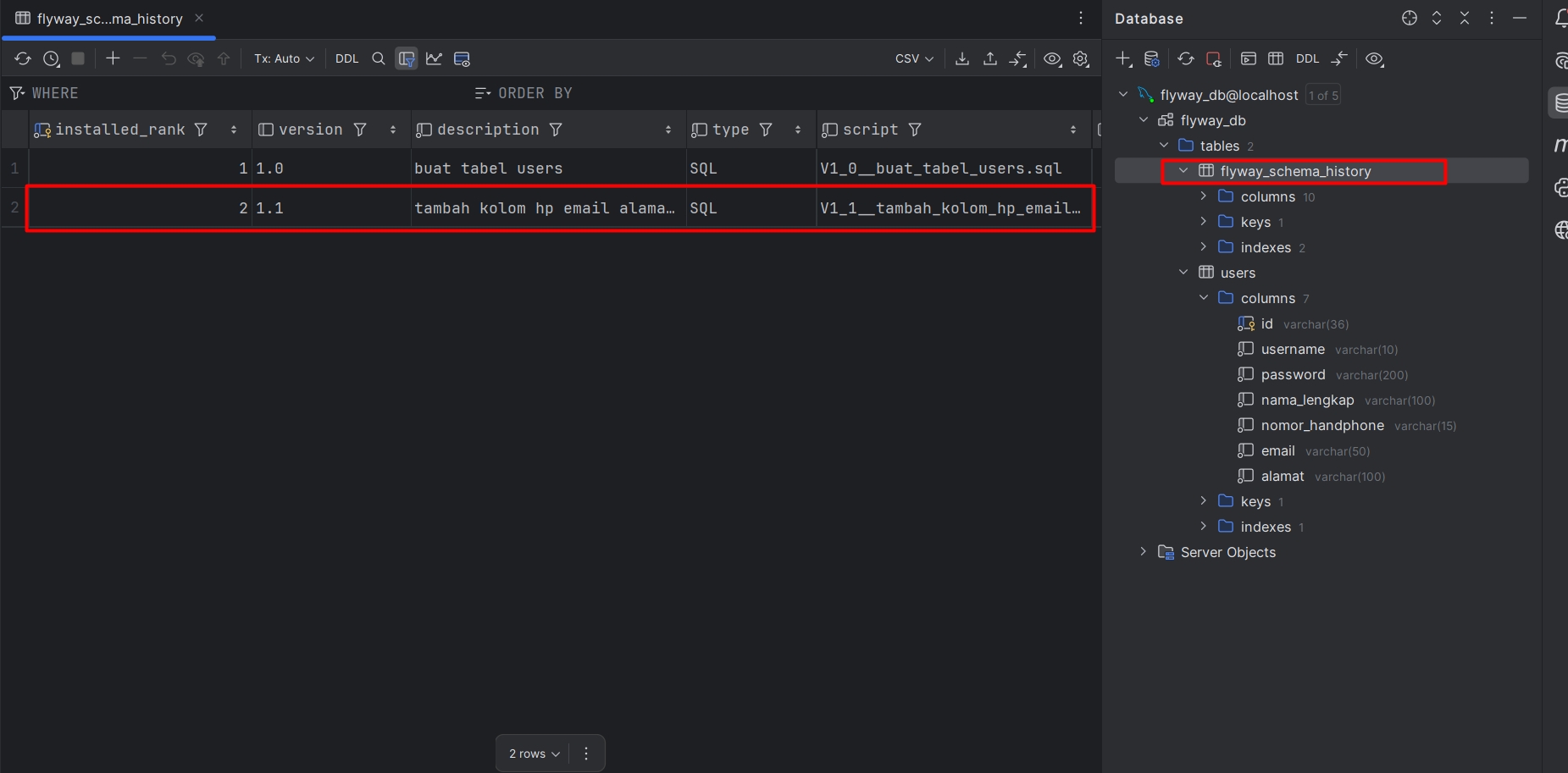Select cell 'V1_0__buat_tabel_users.sql'

click(x=955, y=168)
